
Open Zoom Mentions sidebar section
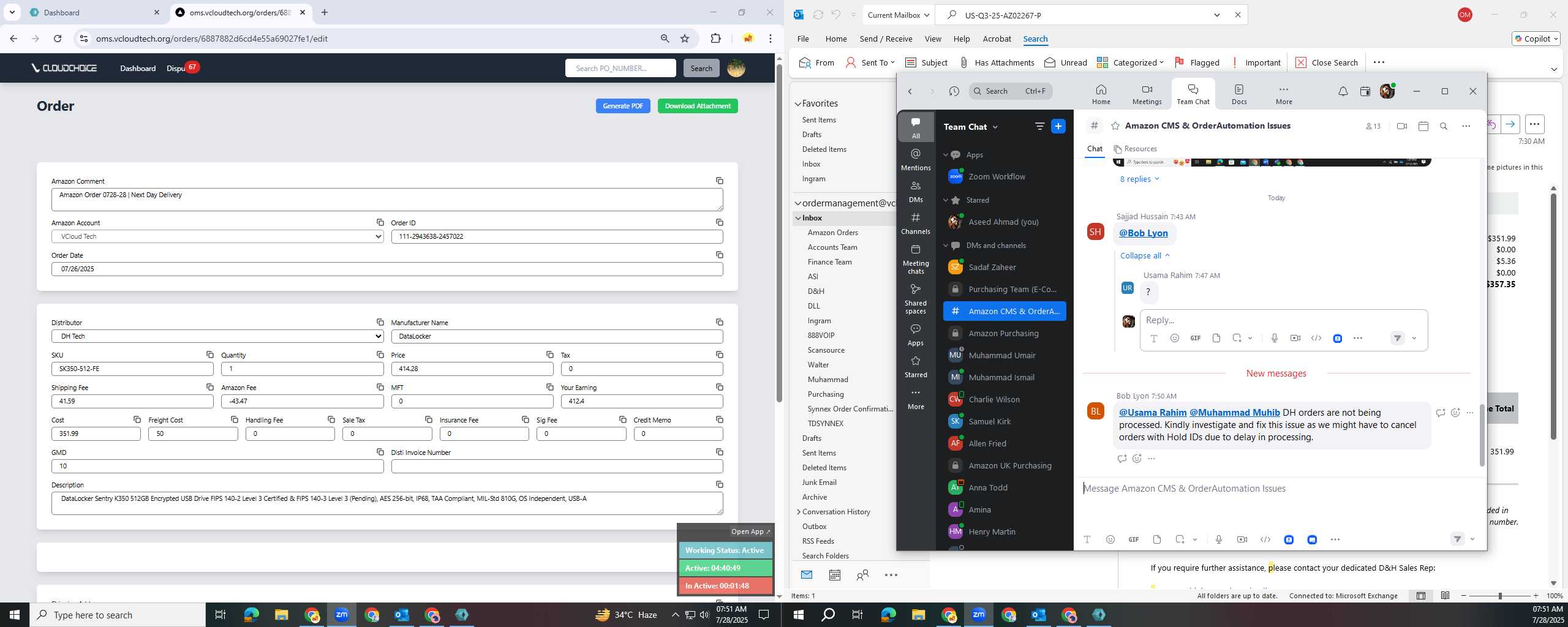coord(916,159)
